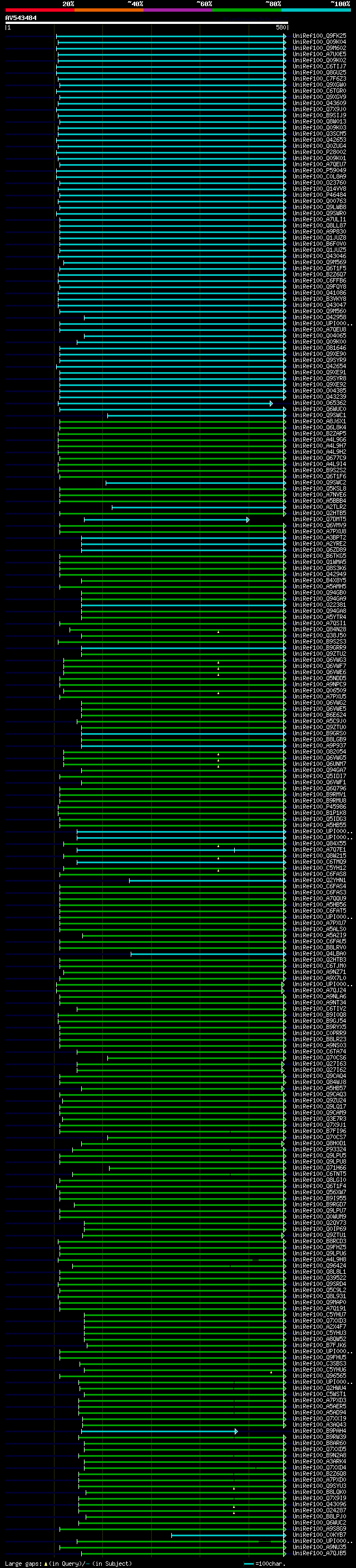Select the UniRef100_Q4LBA0 label

tap(319, 954)
